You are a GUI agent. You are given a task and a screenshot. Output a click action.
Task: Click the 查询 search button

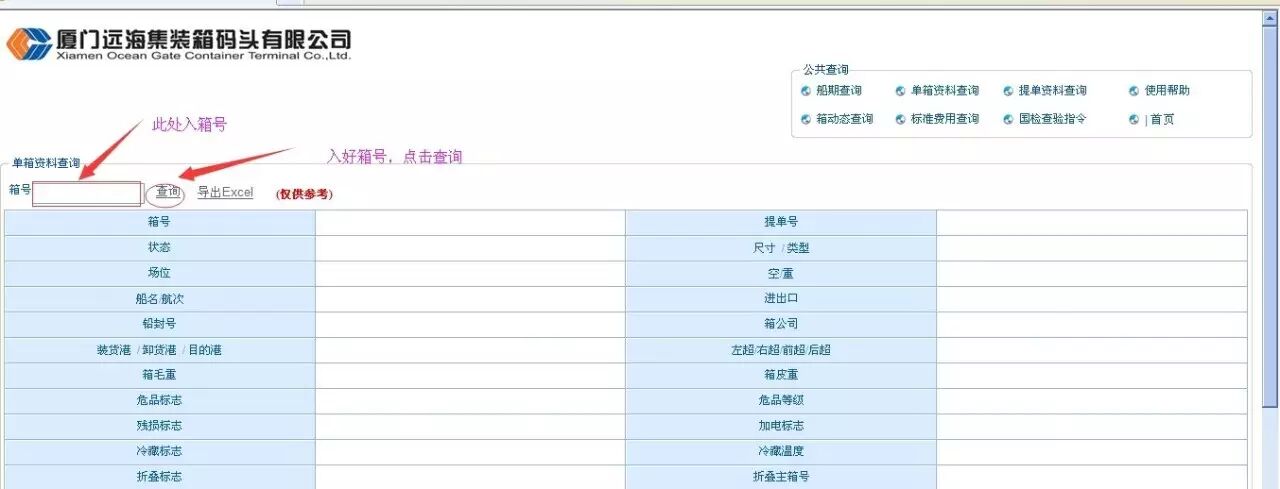pyautogui.click(x=167, y=192)
